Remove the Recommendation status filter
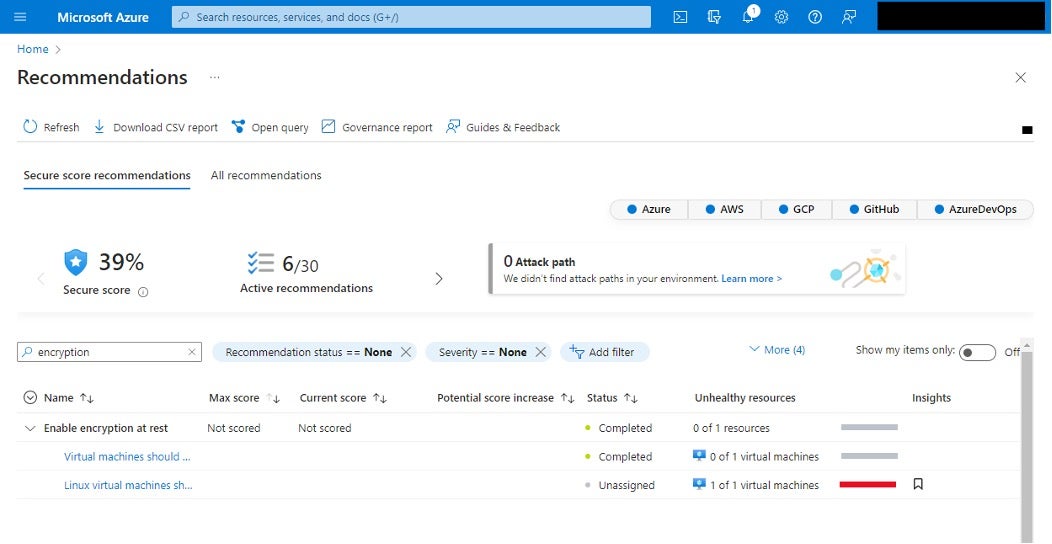 [x=406, y=352]
